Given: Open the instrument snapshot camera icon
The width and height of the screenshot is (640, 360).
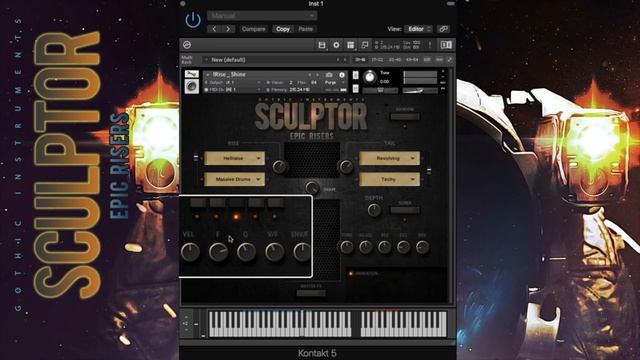Looking at the screenshot, I should pyautogui.click(x=329, y=75).
